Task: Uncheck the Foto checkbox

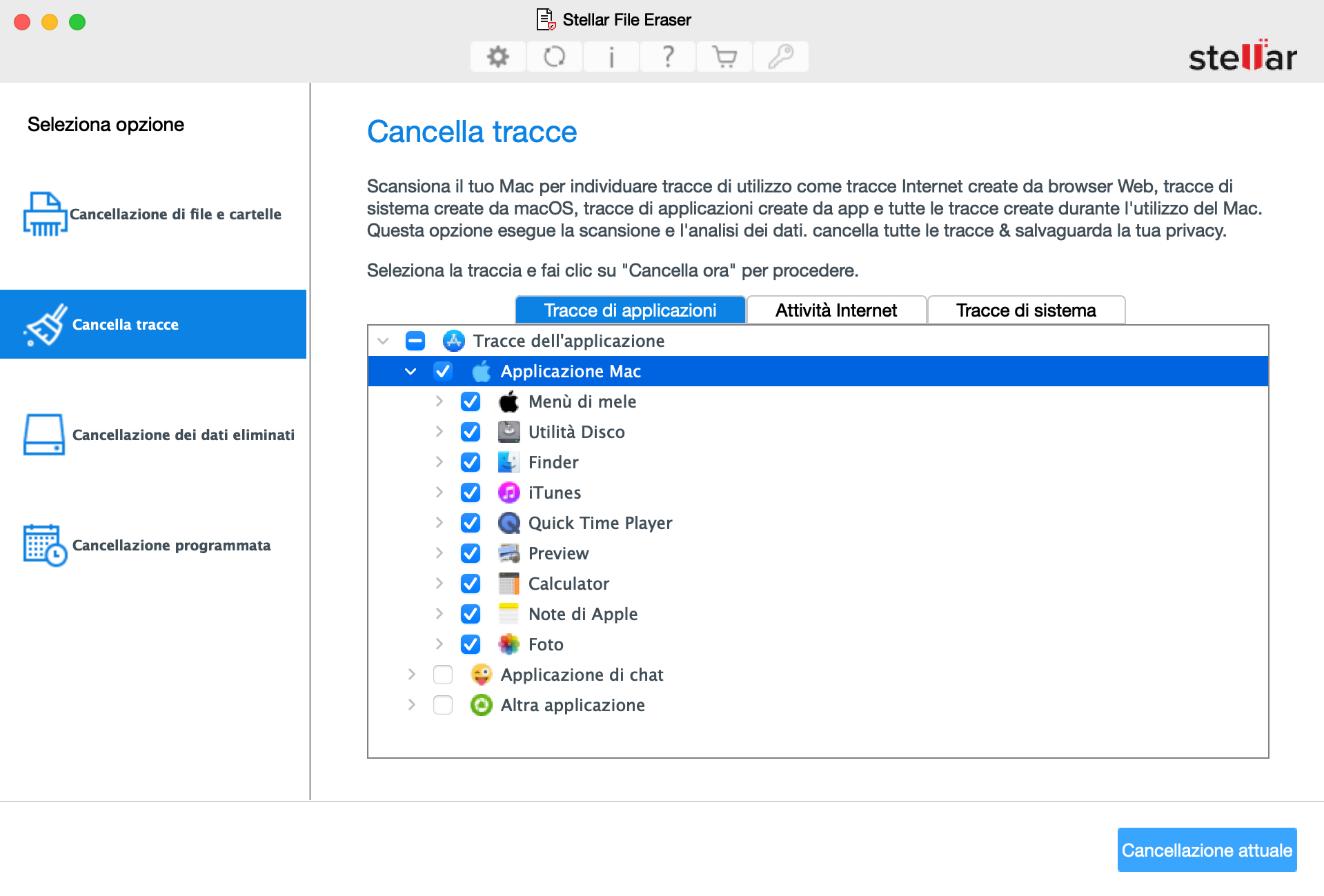Action: [471, 644]
